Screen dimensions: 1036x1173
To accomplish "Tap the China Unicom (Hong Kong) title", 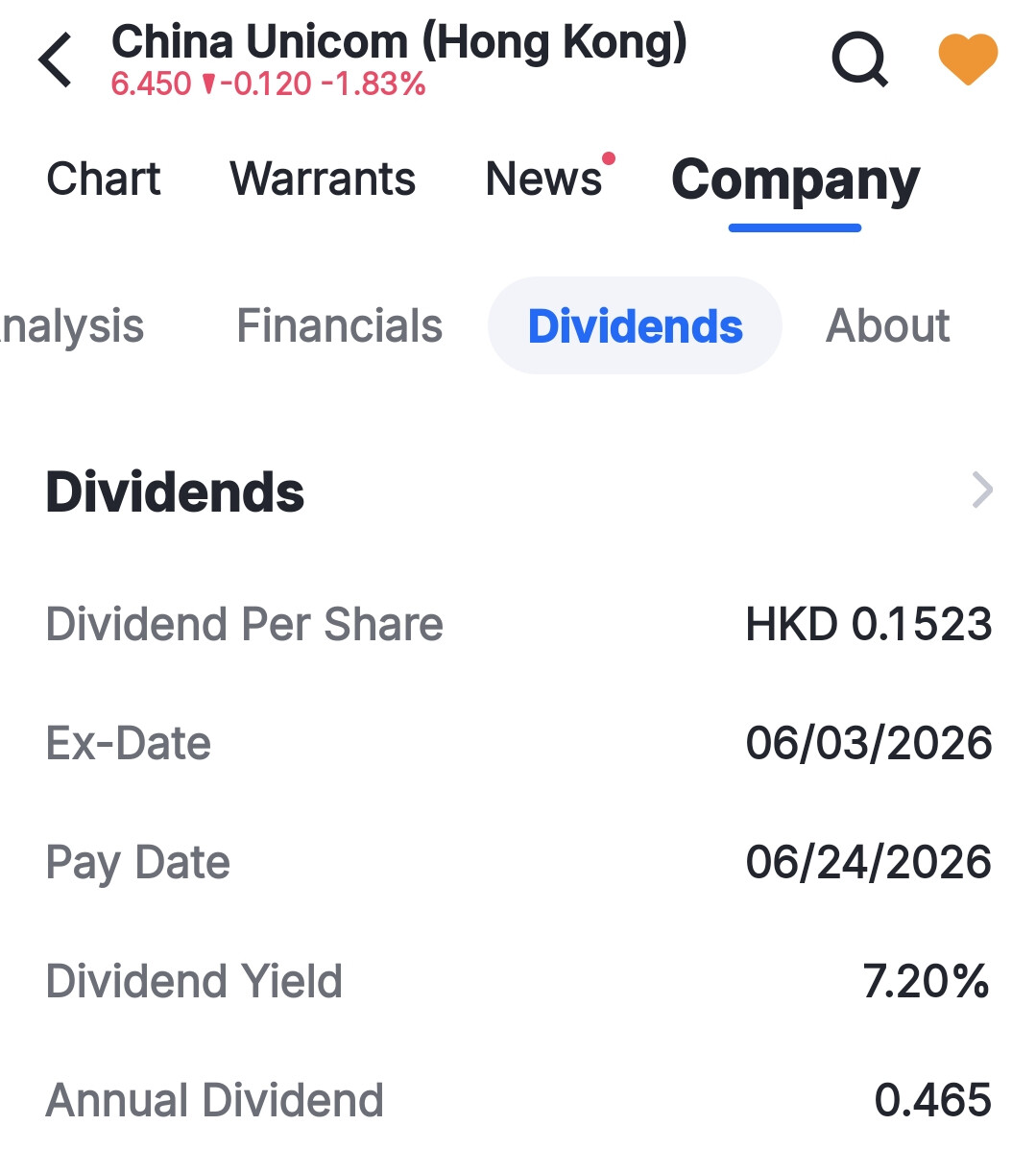I will point(399,42).
